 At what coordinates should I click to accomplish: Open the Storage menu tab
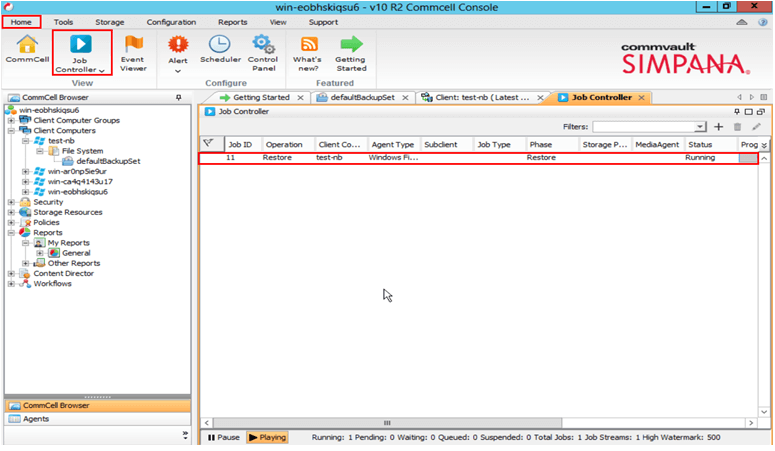tap(110, 21)
